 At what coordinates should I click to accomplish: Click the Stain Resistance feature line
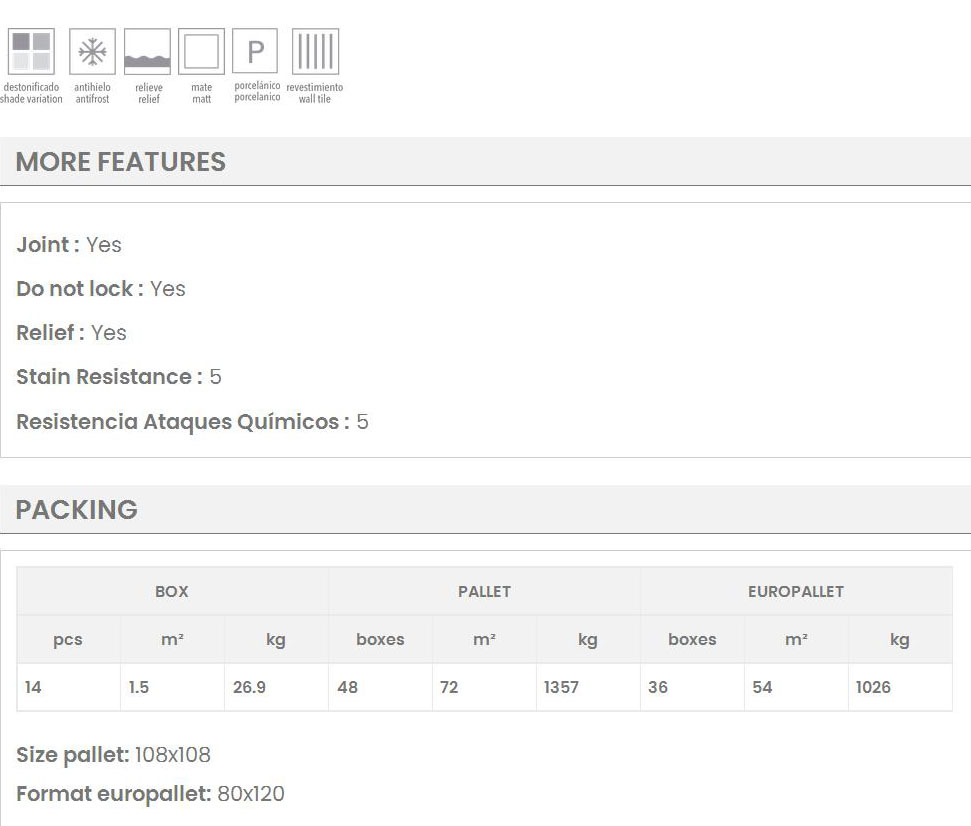(x=119, y=377)
